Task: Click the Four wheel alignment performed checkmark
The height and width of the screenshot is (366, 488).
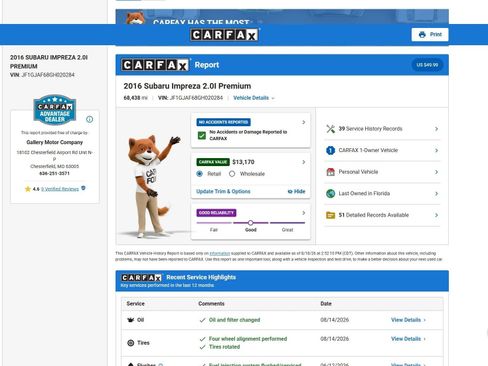Action: click(202, 339)
